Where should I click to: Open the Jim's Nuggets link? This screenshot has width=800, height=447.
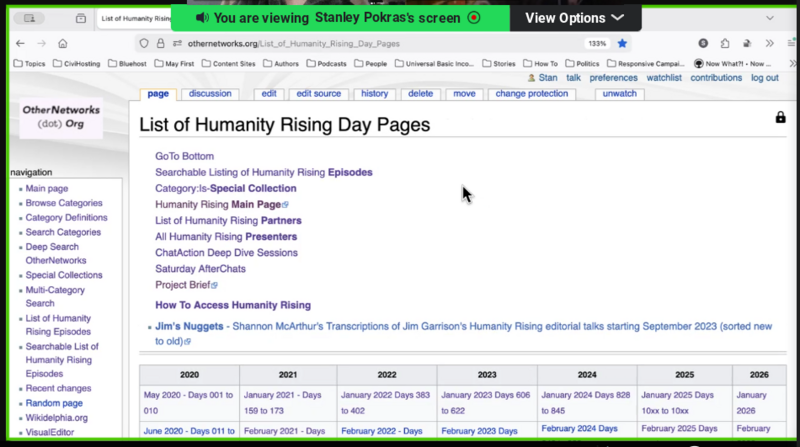point(189,327)
